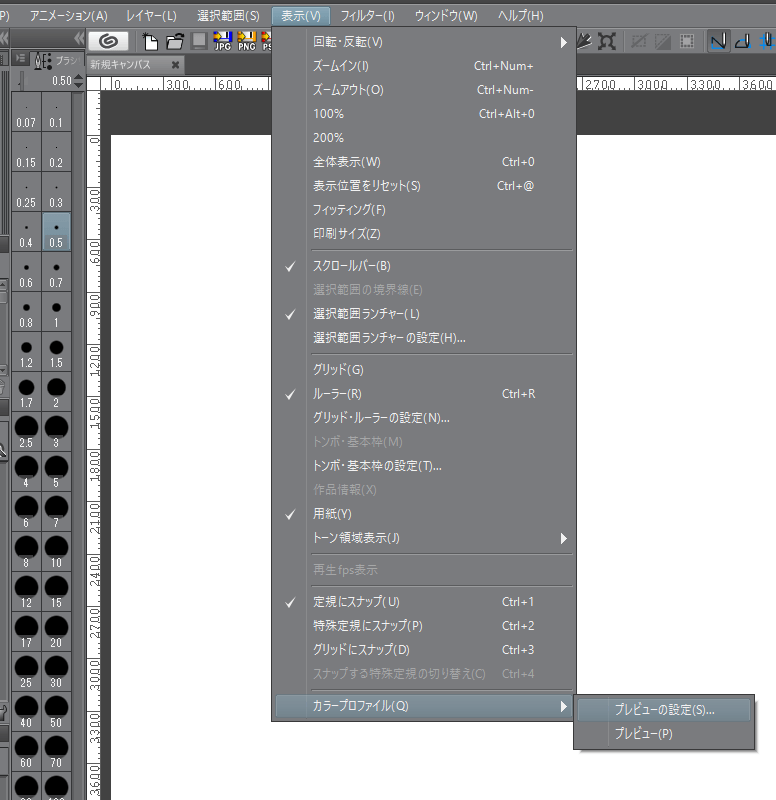Choose プレビューの設定(S)... from submenu

pyautogui.click(x=664, y=710)
